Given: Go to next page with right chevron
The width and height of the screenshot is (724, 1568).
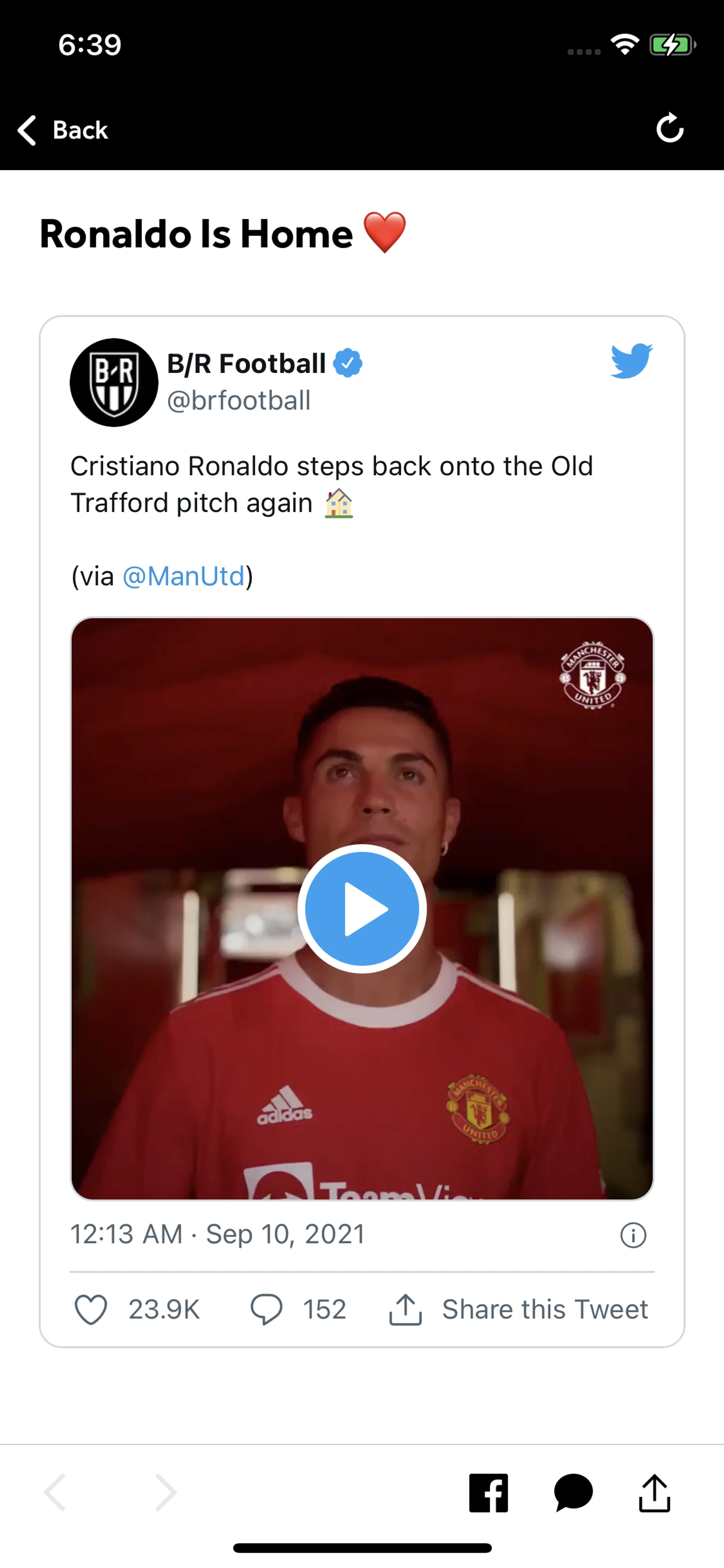Looking at the screenshot, I should pyautogui.click(x=166, y=1493).
